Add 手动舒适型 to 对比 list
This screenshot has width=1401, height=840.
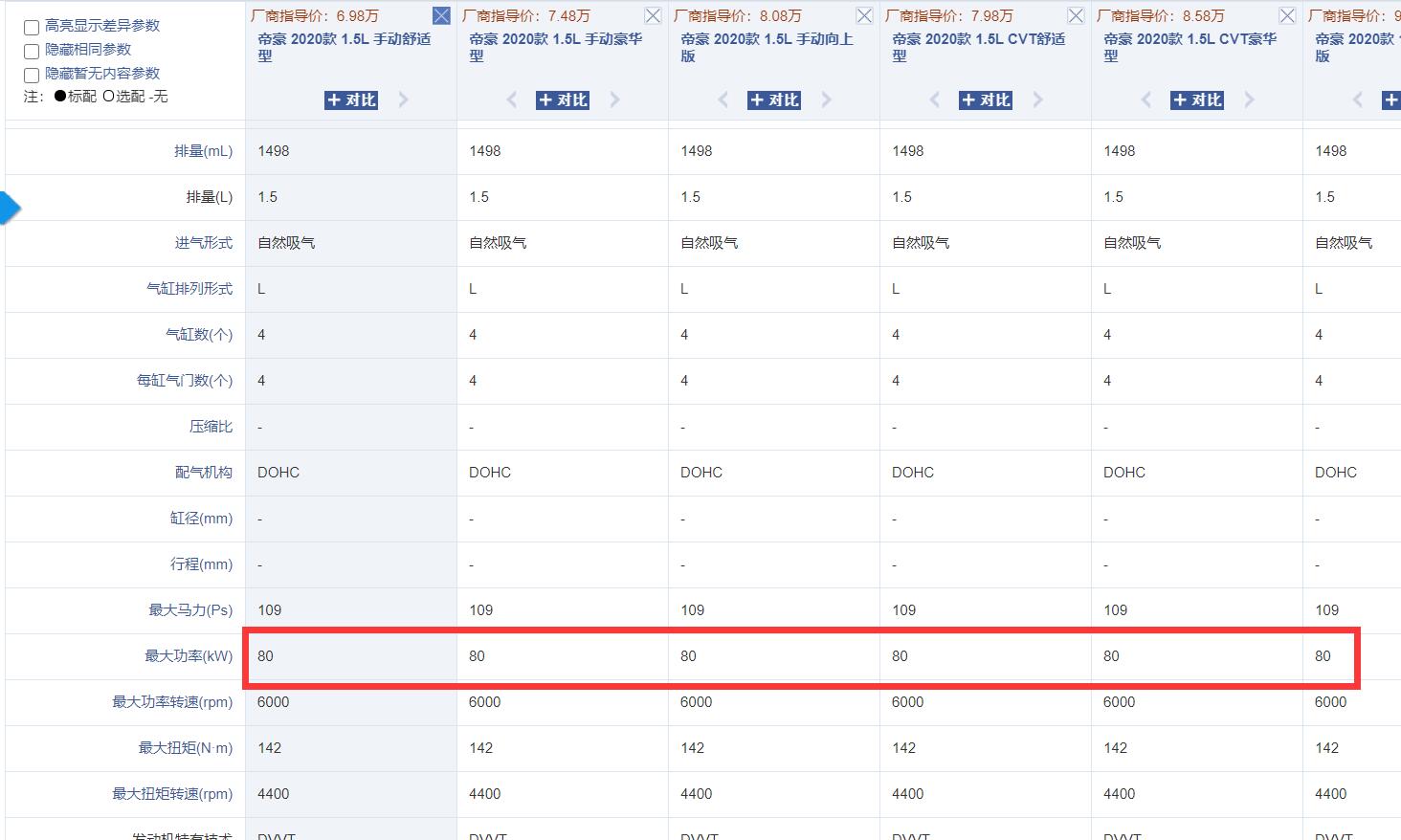(x=351, y=99)
